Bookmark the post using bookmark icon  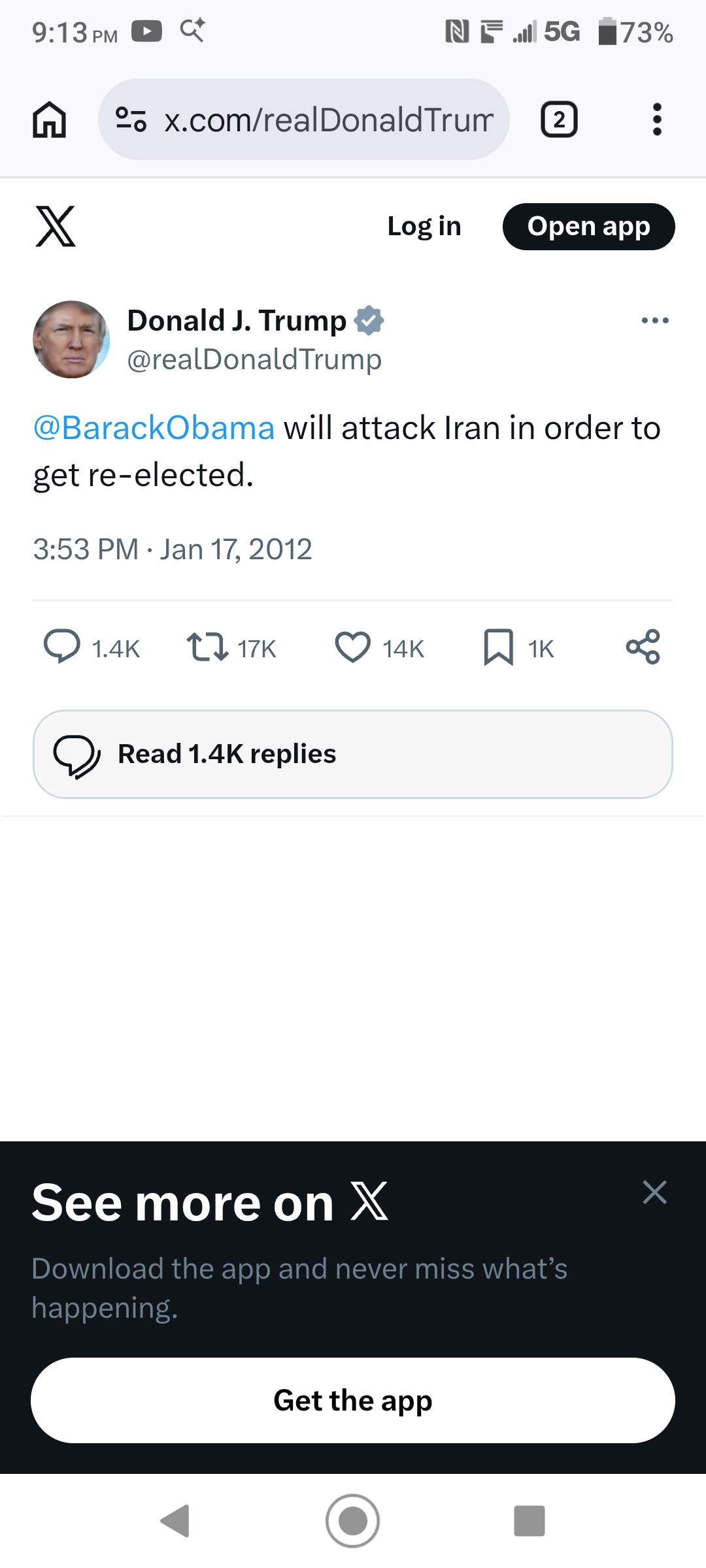click(498, 647)
